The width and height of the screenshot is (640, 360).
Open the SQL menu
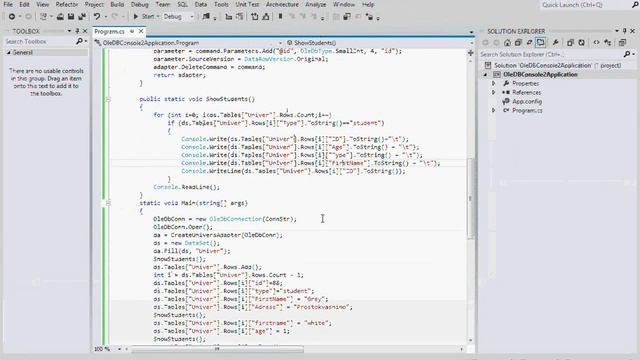coord(182,4)
